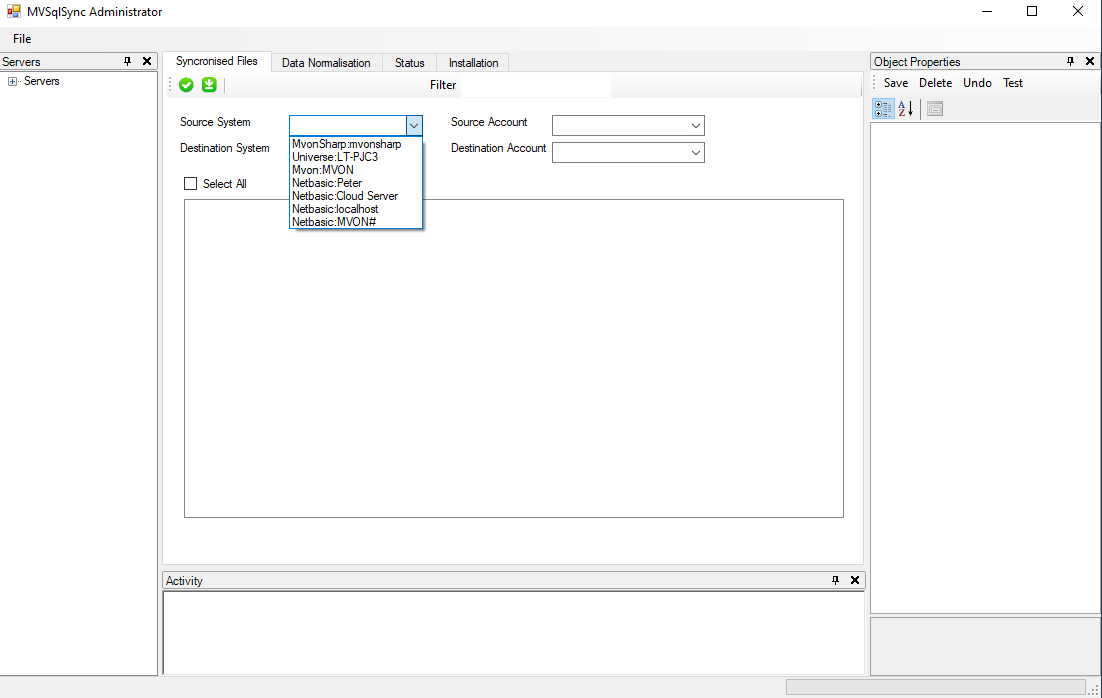Select the Servers tree item label
This screenshot has width=1102, height=698.
click(41, 82)
